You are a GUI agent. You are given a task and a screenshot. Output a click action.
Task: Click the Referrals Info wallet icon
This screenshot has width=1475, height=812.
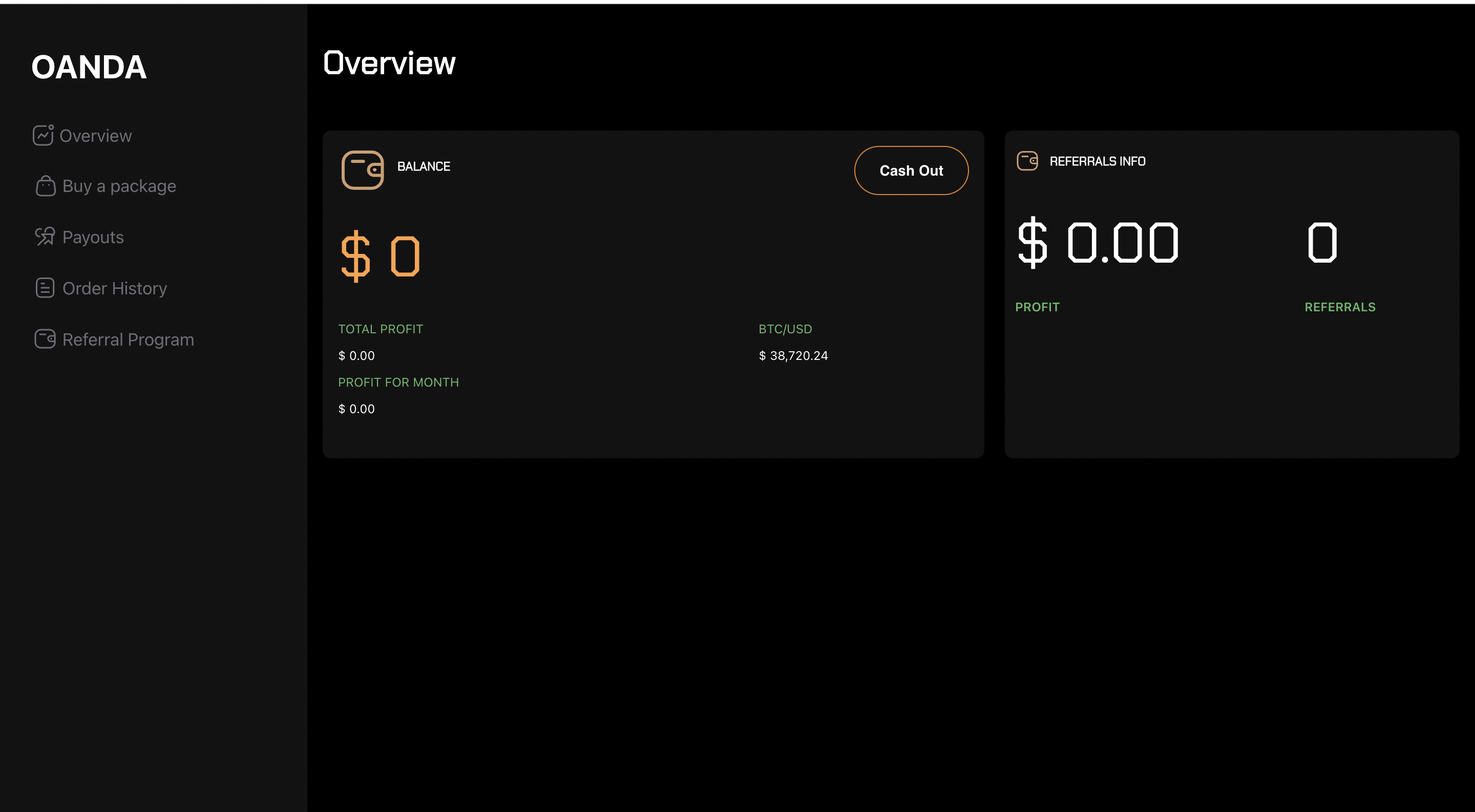(x=1027, y=161)
